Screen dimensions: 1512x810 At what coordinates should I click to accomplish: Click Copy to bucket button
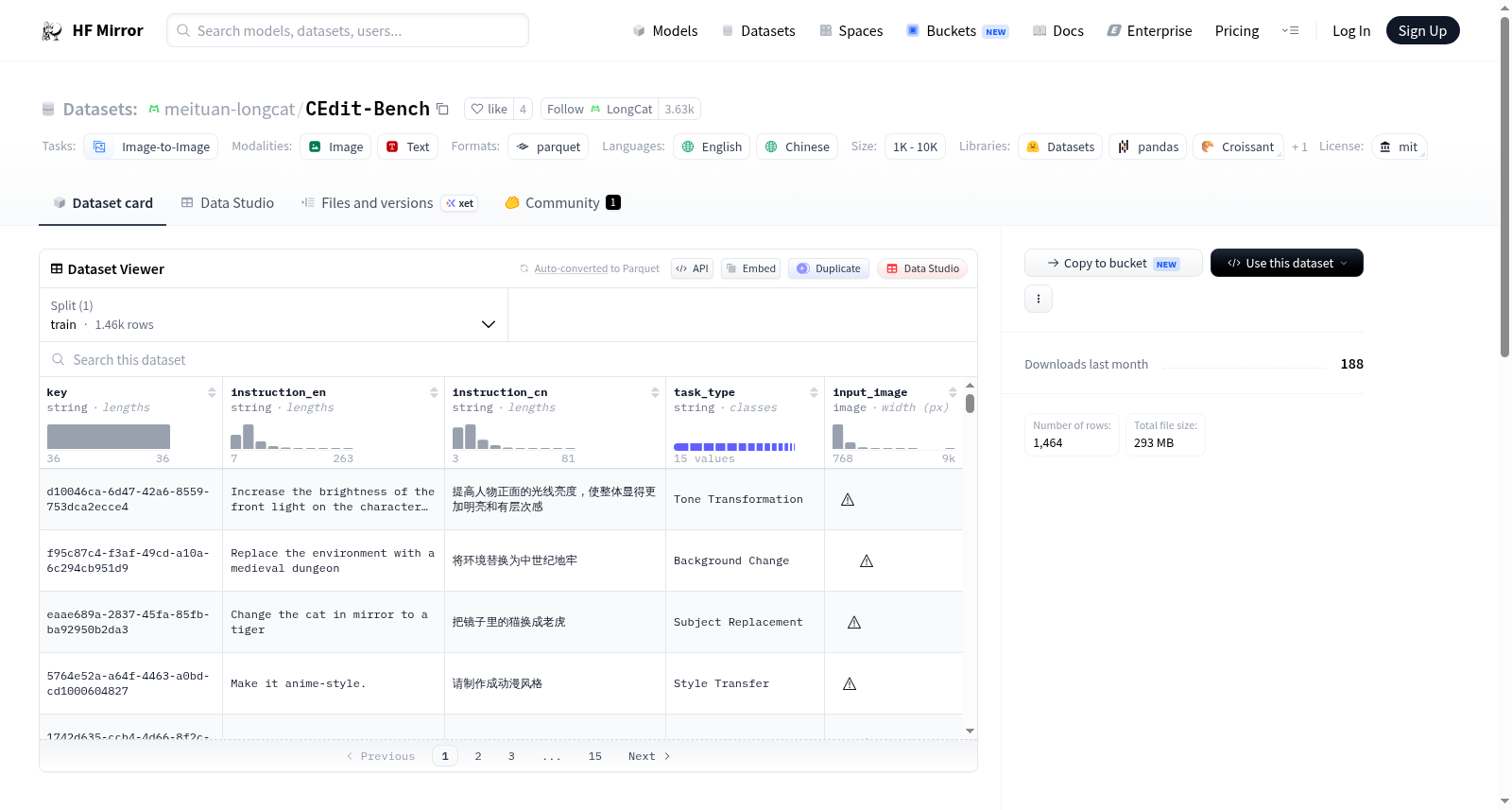point(1113,263)
